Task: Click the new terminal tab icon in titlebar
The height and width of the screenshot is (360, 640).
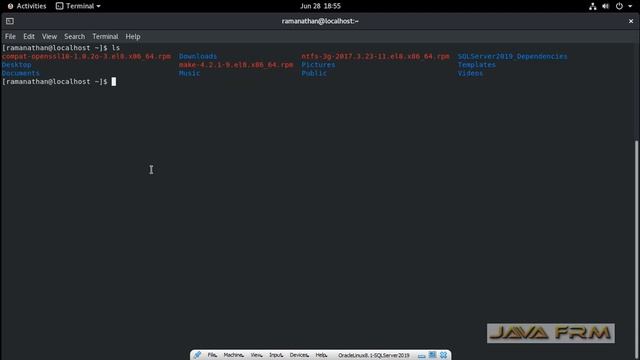Action: (10, 21)
